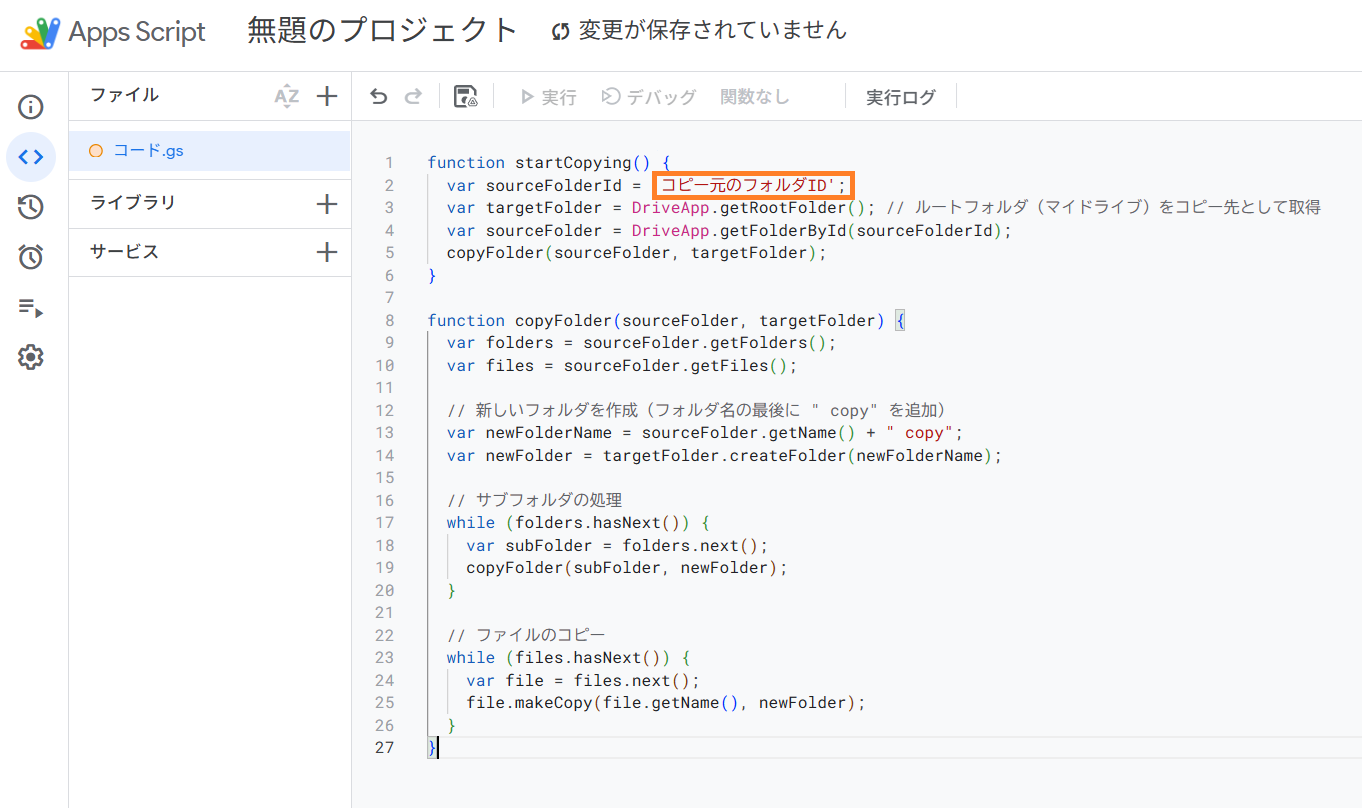Open the 関数なし function selector dropdown
1362x808 pixels.
click(x=755, y=97)
